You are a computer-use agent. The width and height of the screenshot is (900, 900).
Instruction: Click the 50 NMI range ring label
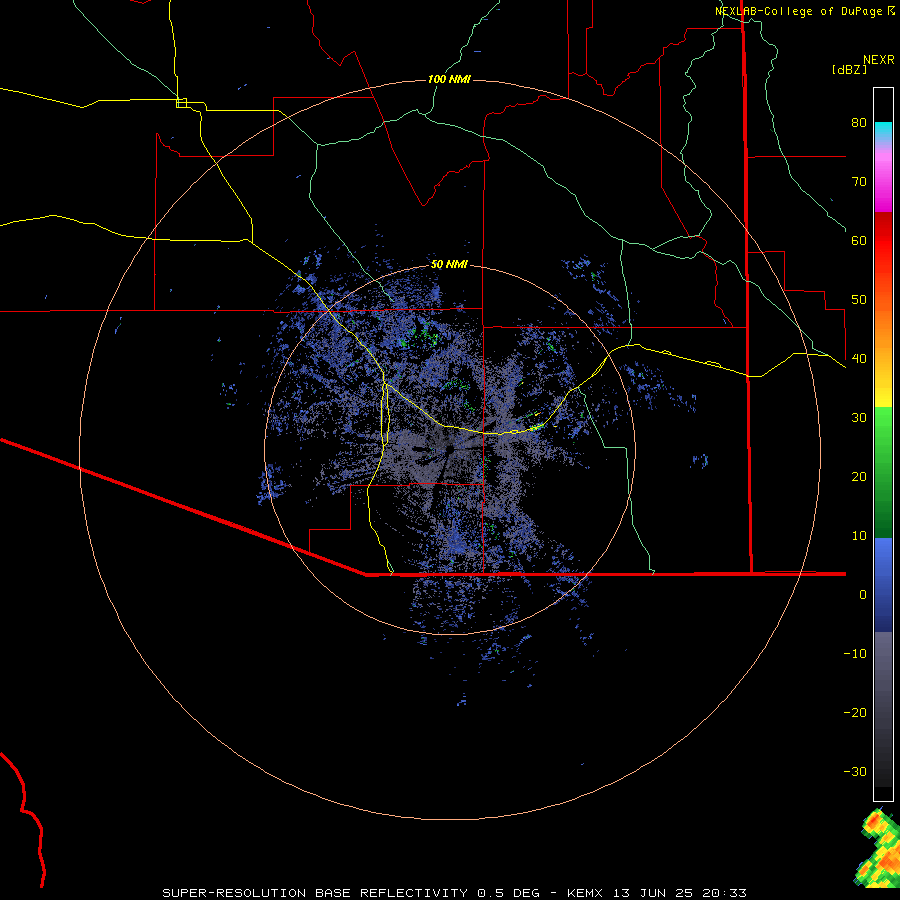pos(449,265)
